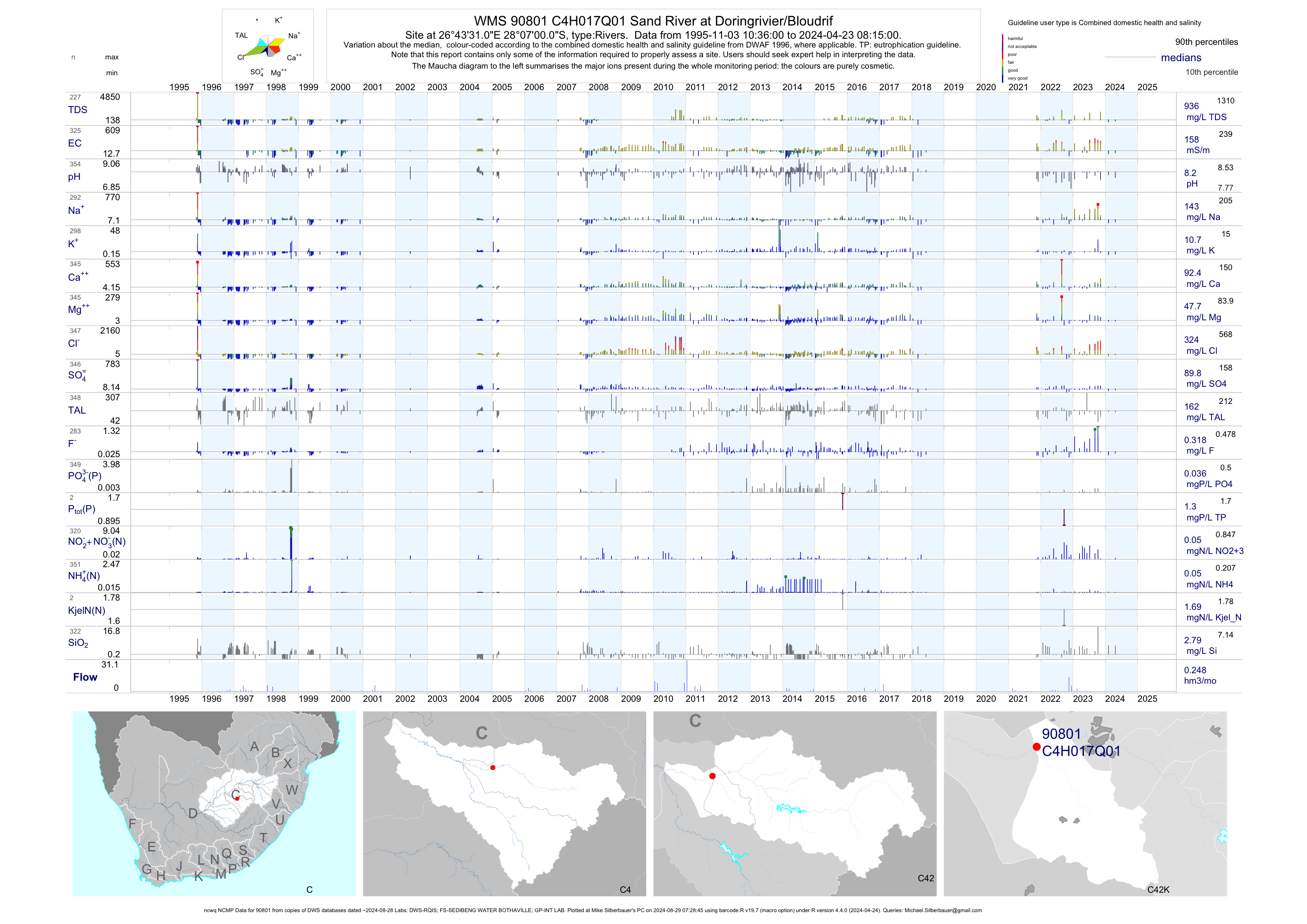Click the Maucha ion diagram
The height and width of the screenshot is (924, 1307).
coord(268,47)
